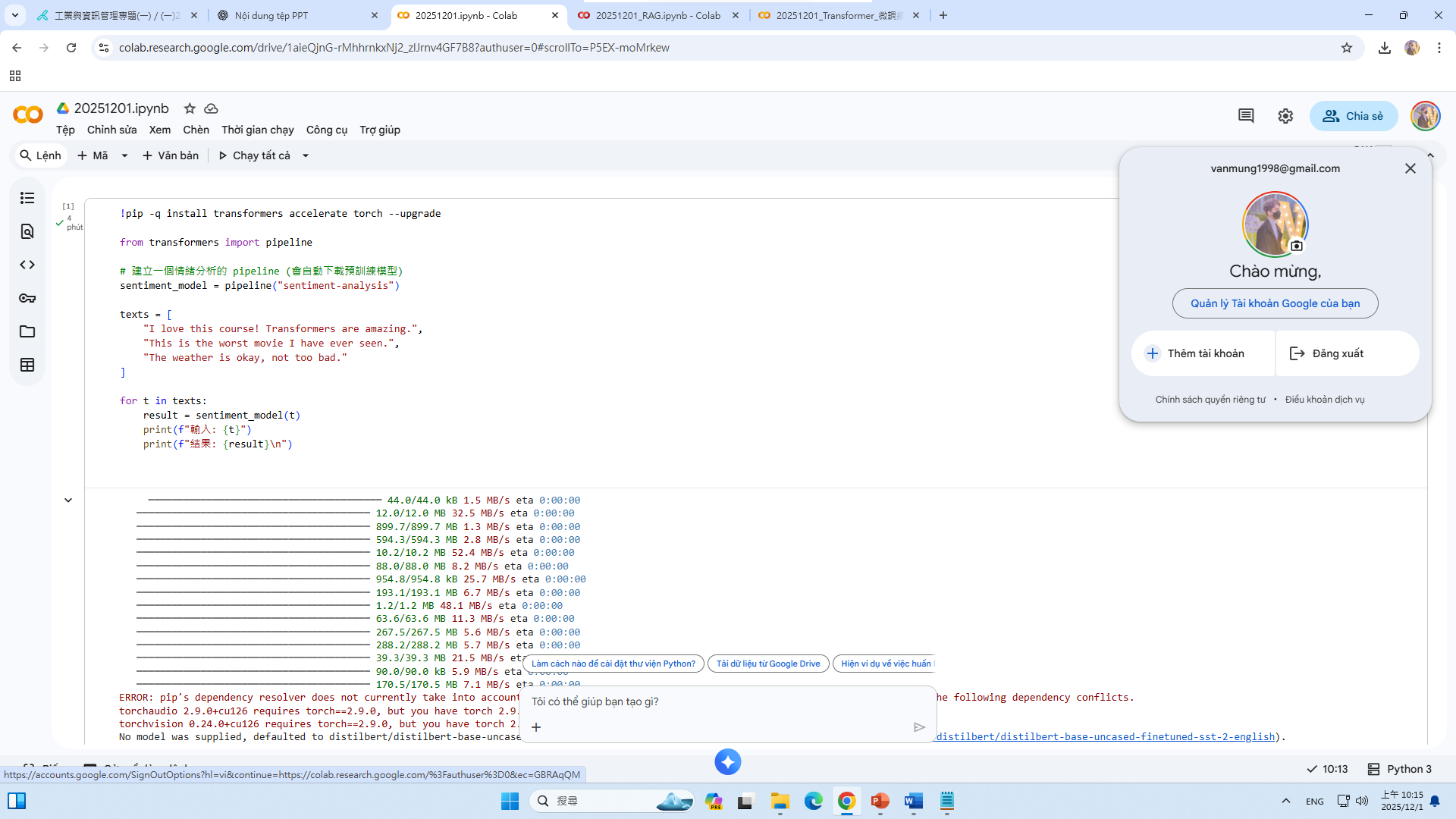The height and width of the screenshot is (819, 1456).
Task: Expand the Chạy tất cả dropdown arrow
Action: [x=306, y=155]
